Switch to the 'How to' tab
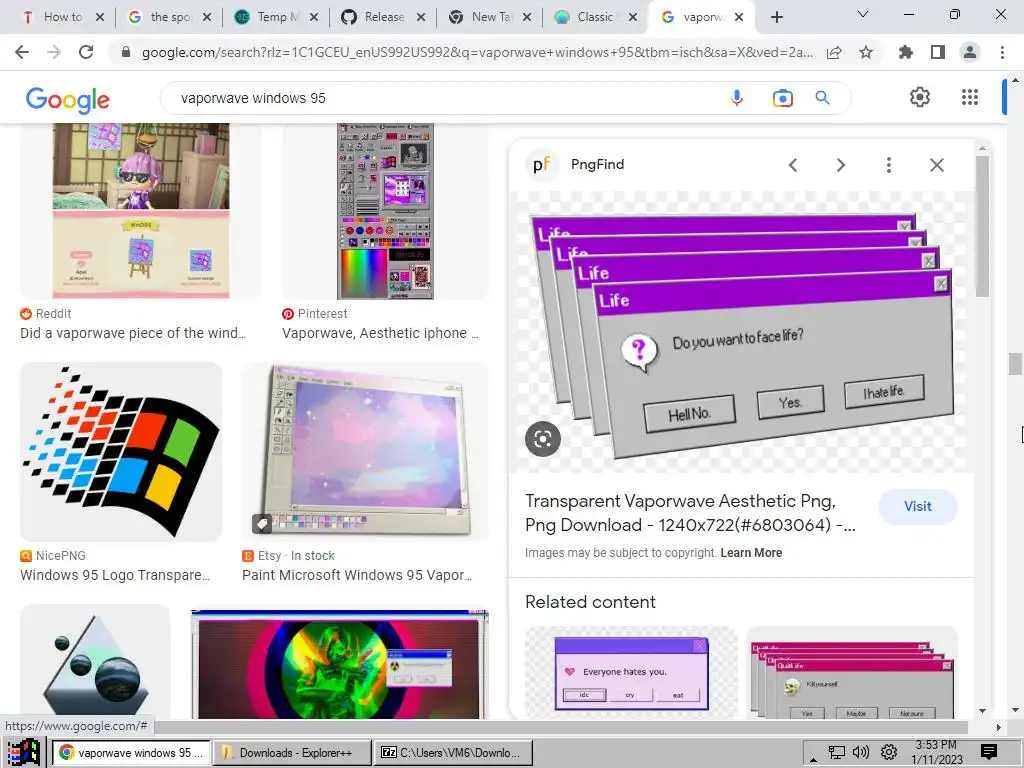Image resolution: width=1024 pixels, height=768 pixels. tap(63, 17)
